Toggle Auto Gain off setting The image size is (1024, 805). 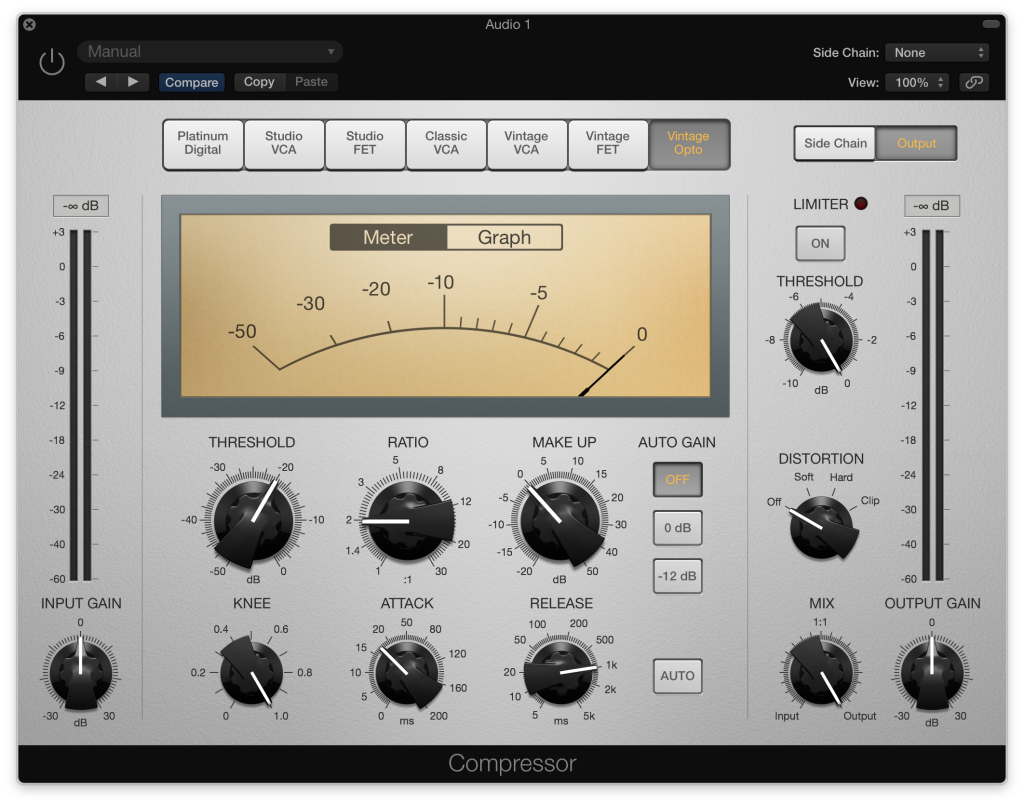[x=677, y=479]
